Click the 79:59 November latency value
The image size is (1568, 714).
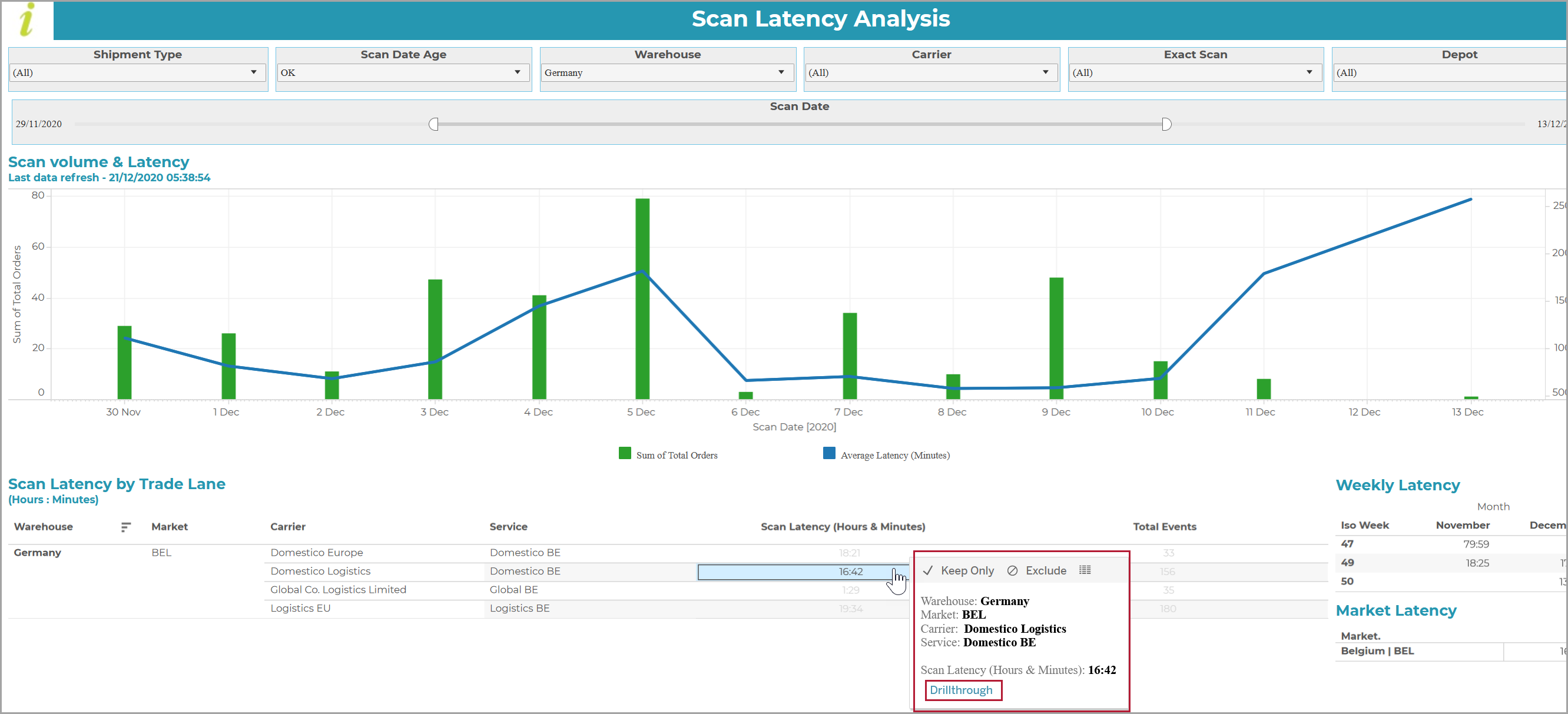(1476, 544)
